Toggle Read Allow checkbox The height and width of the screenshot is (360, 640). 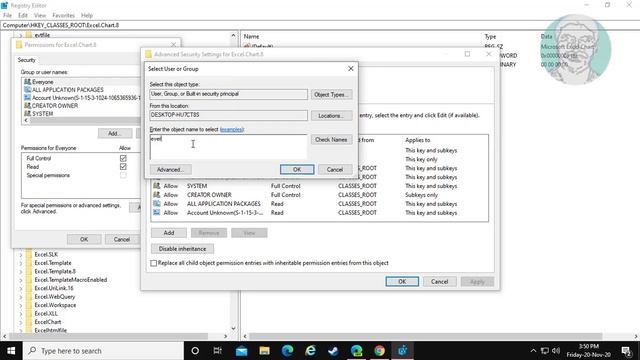(x=123, y=167)
